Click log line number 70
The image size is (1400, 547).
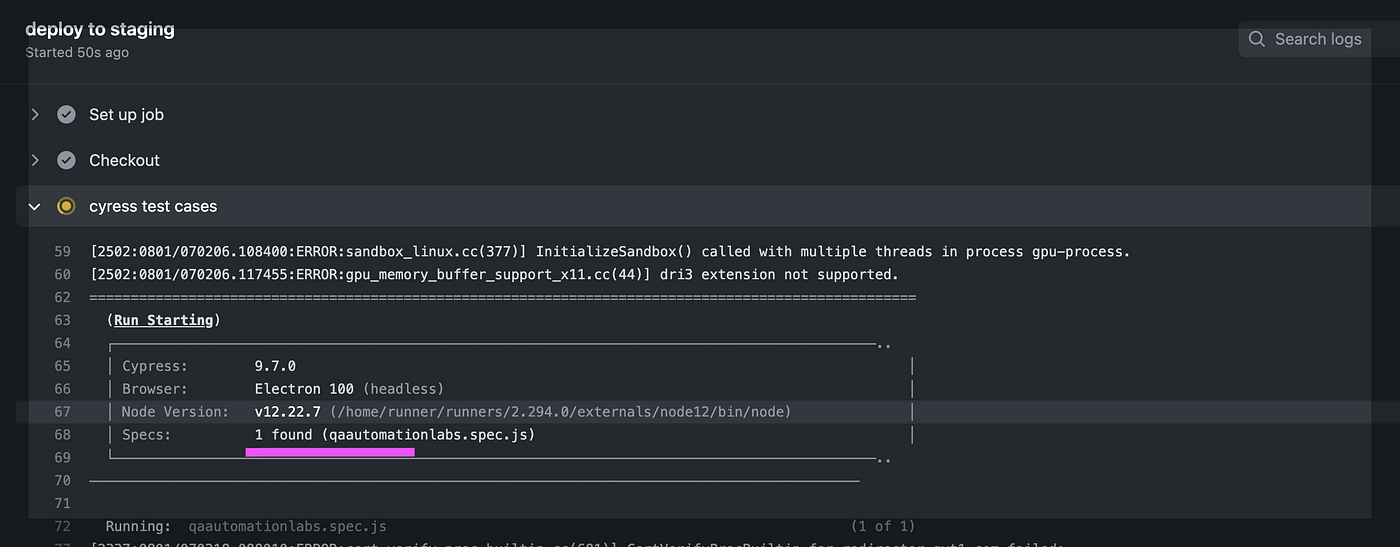point(62,481)
